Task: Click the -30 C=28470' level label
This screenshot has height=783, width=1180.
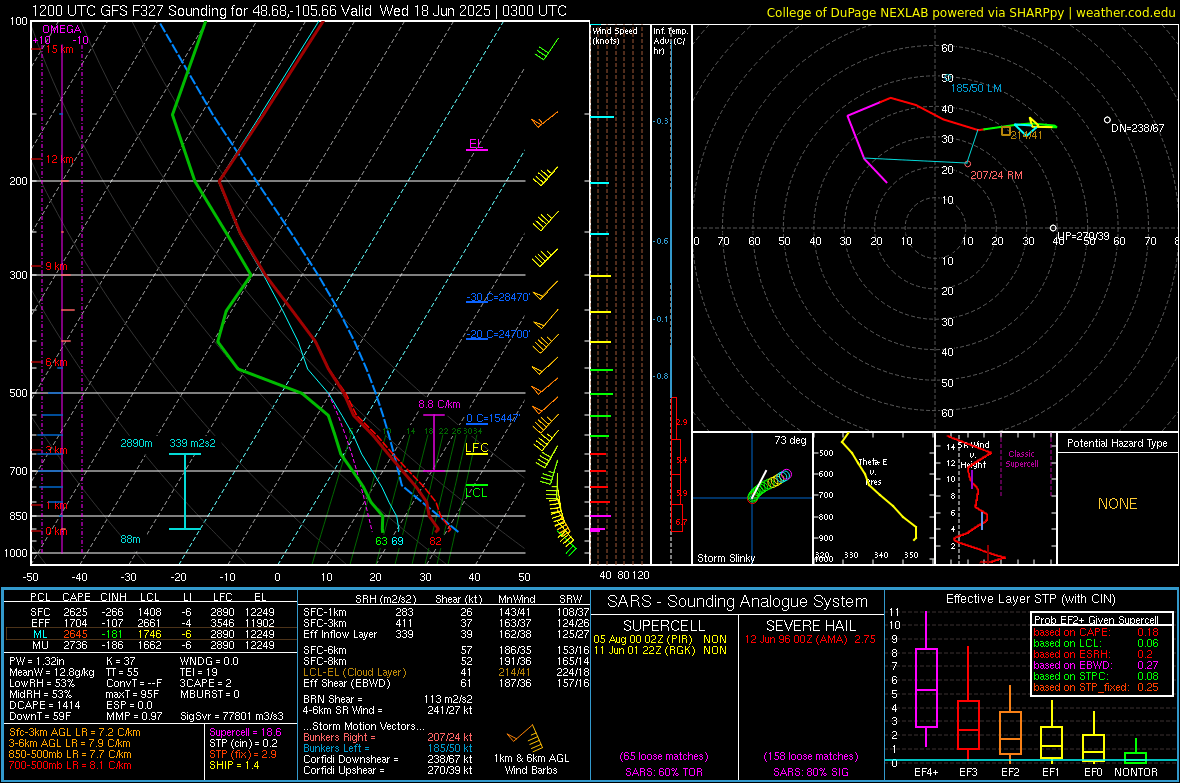Action: (498, 297)
